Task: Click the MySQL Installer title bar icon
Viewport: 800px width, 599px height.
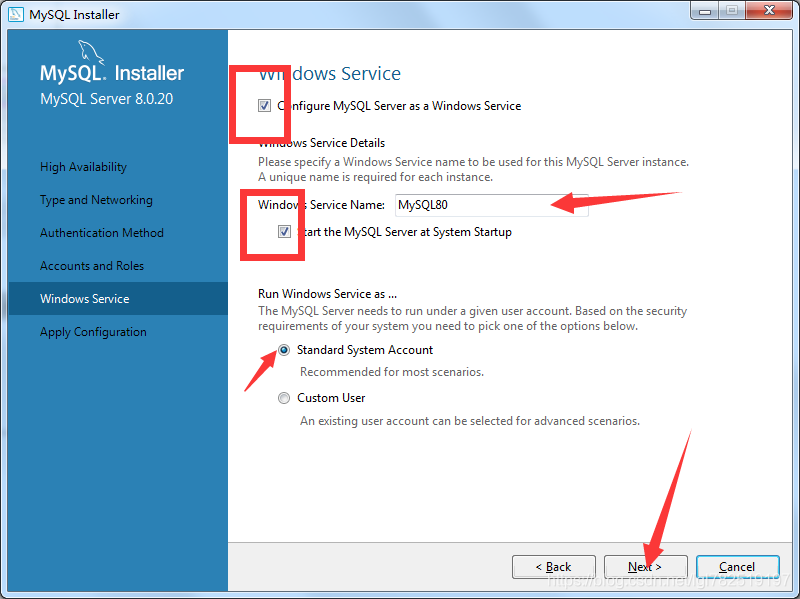Action: click(x=16, y=14)
